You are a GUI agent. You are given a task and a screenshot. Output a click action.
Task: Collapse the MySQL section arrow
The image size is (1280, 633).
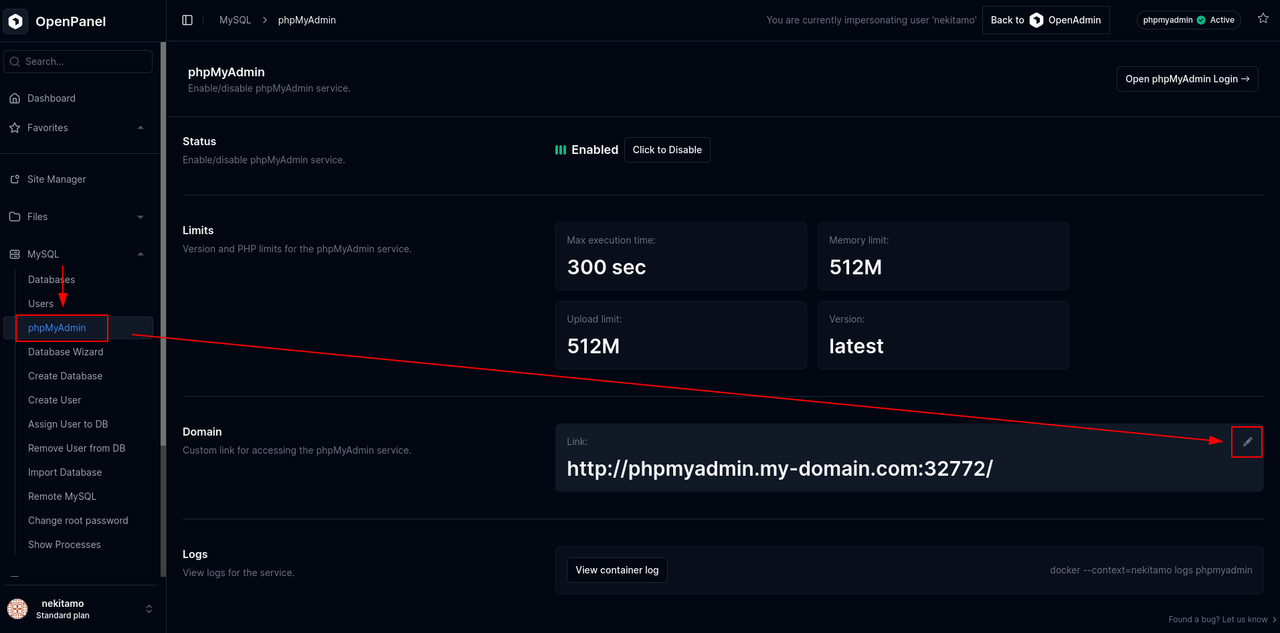click(140, 254)
